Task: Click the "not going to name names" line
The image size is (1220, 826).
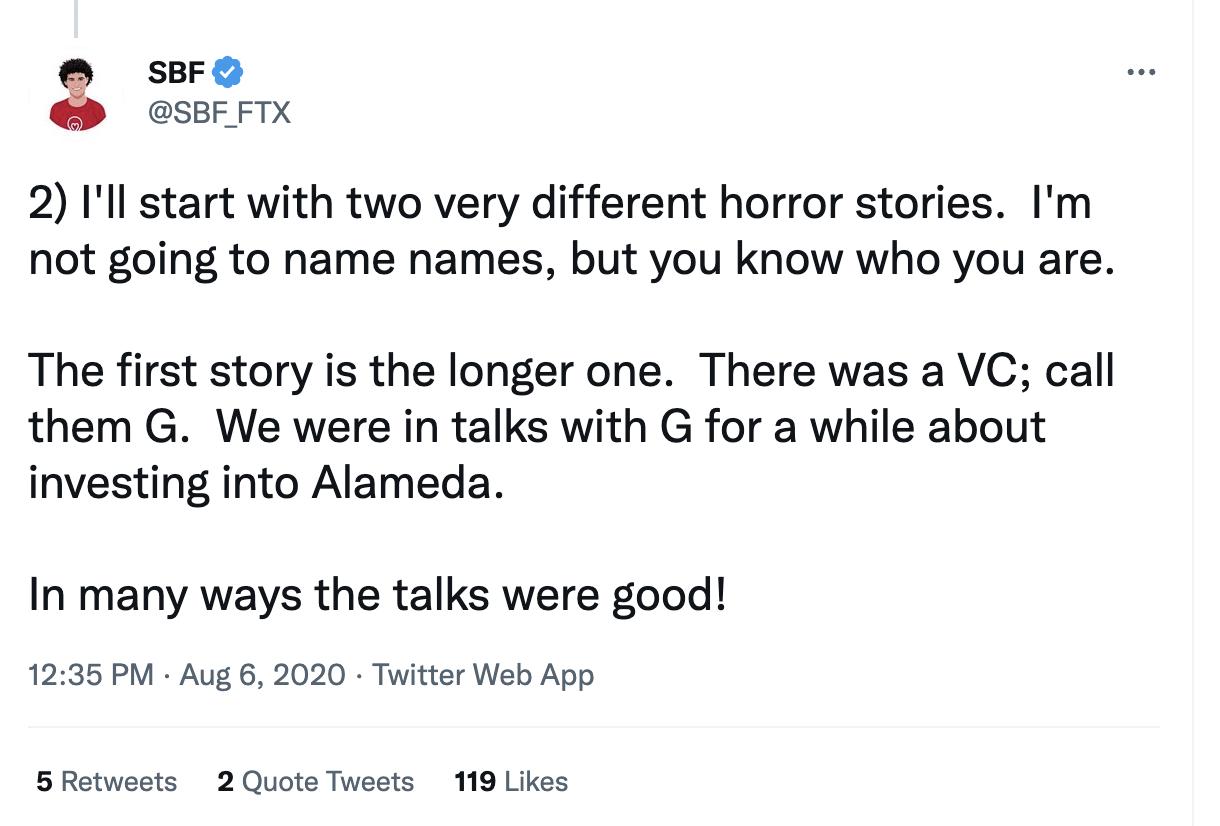Action: [x=570, y=260]
